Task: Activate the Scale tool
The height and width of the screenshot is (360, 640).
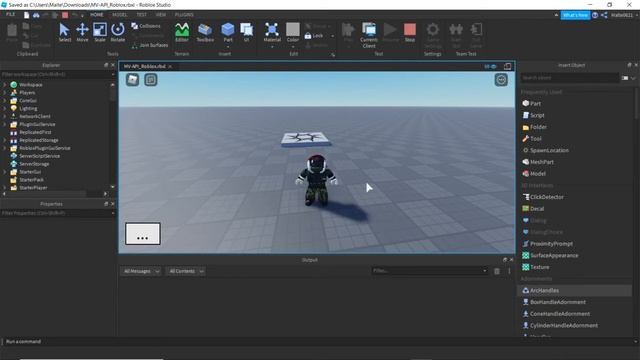Action: click(100, 32)
